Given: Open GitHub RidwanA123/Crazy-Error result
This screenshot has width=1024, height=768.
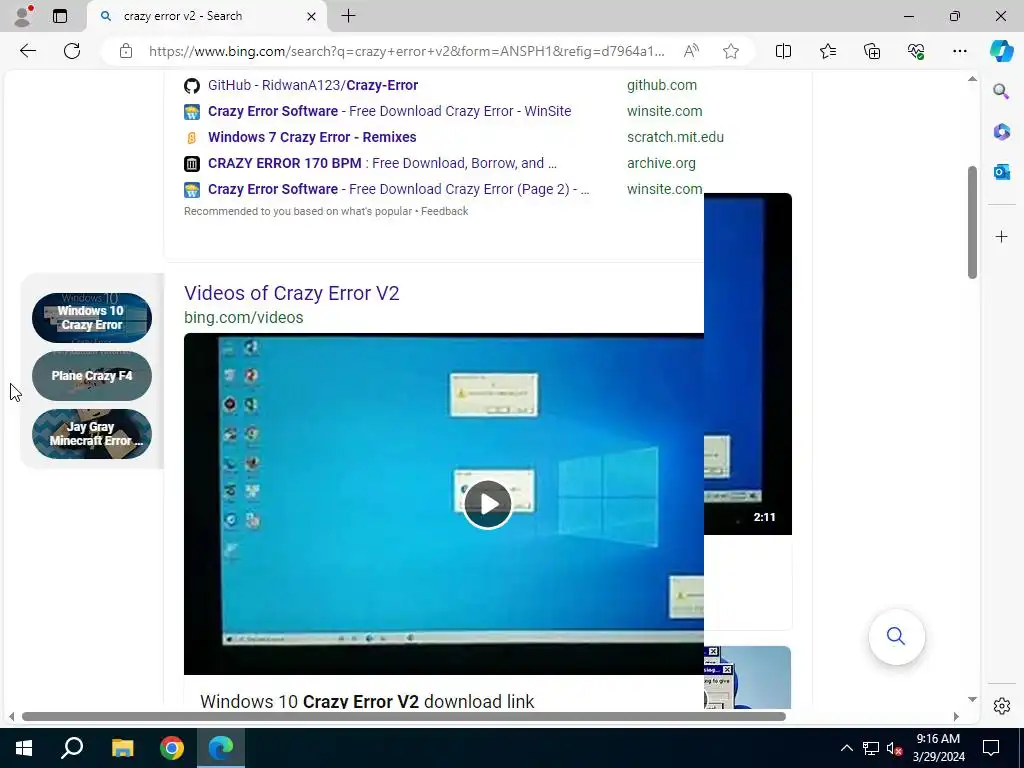Looking at the screenshot, I should click(x=313, y=85).
